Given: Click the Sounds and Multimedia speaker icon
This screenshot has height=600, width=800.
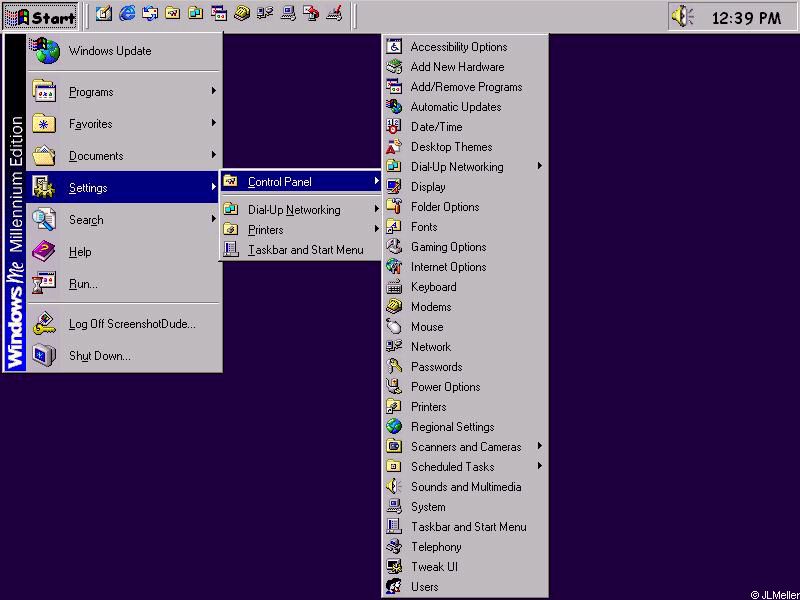Looking at the screenshot, I should click(394, 487).
